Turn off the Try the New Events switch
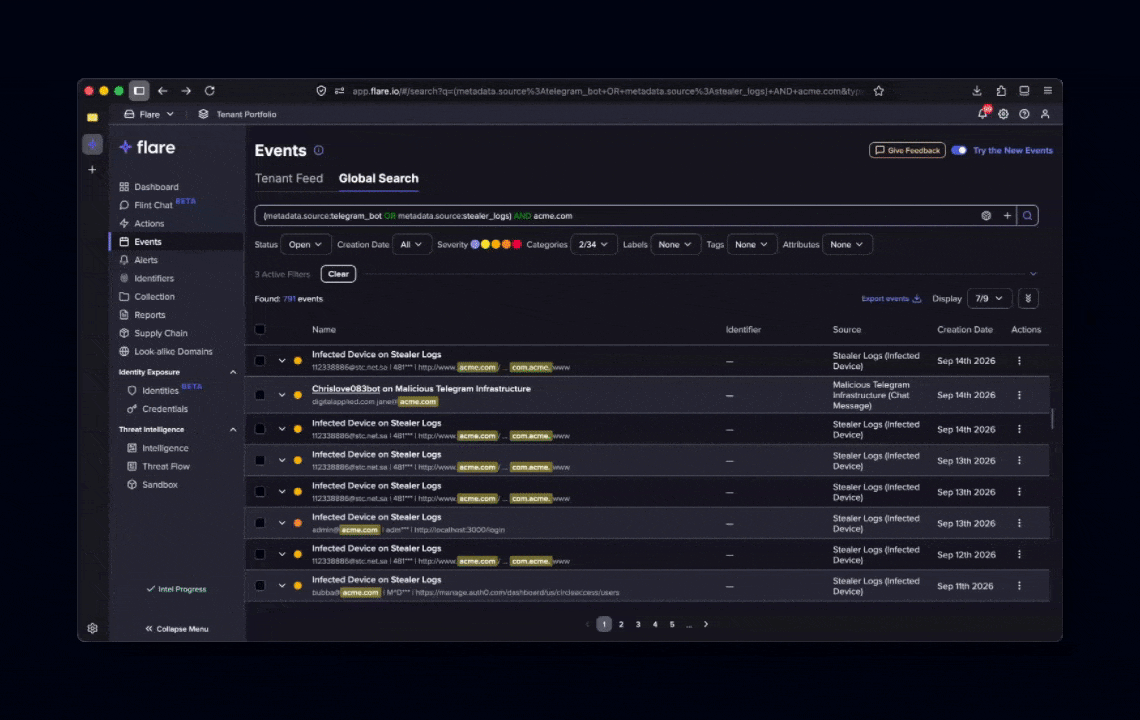Viewport: 1140px width, 720px height. point(959,151)
